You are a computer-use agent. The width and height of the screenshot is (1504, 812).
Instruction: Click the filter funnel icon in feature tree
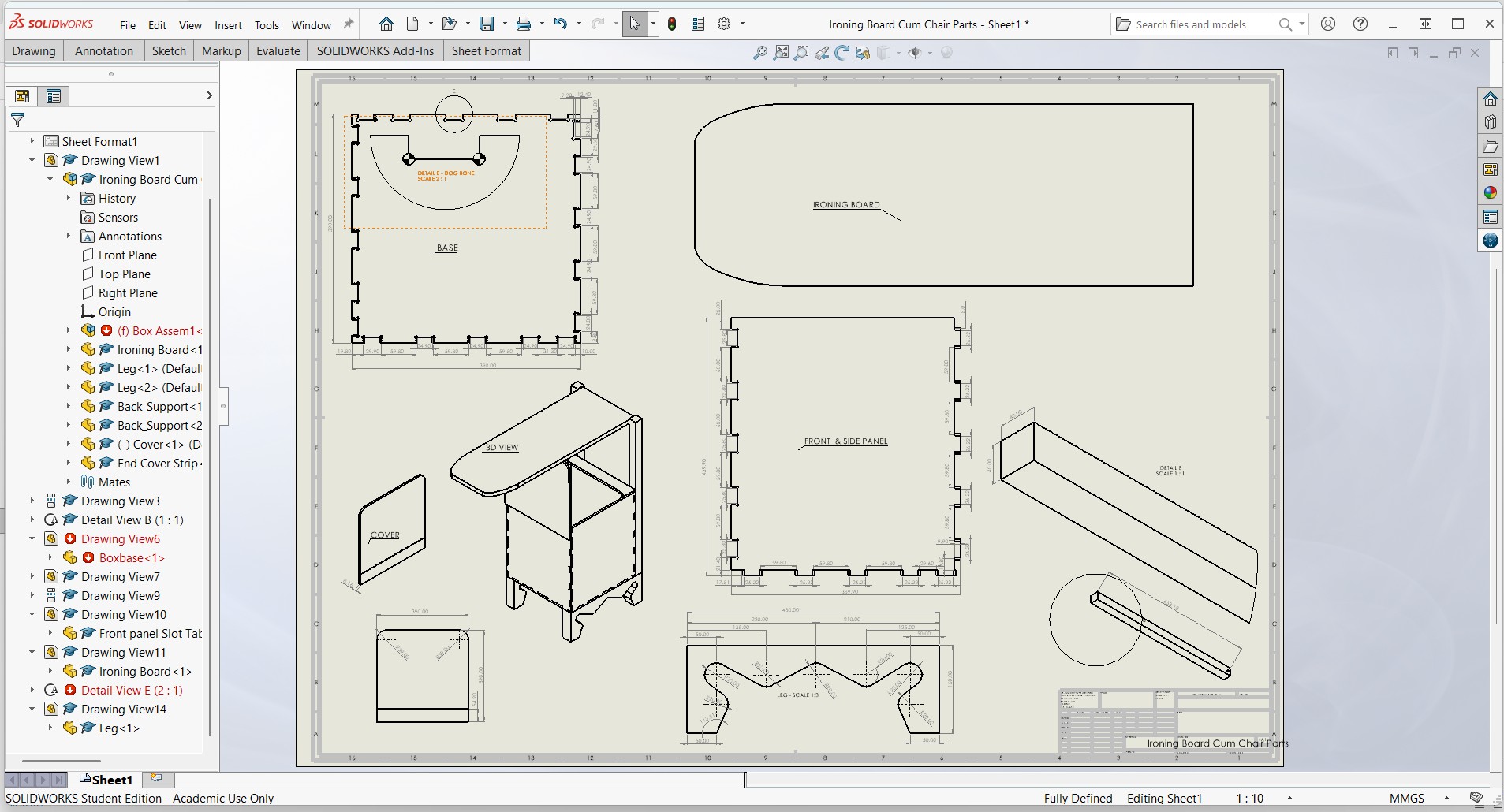(x=17, y=120)
